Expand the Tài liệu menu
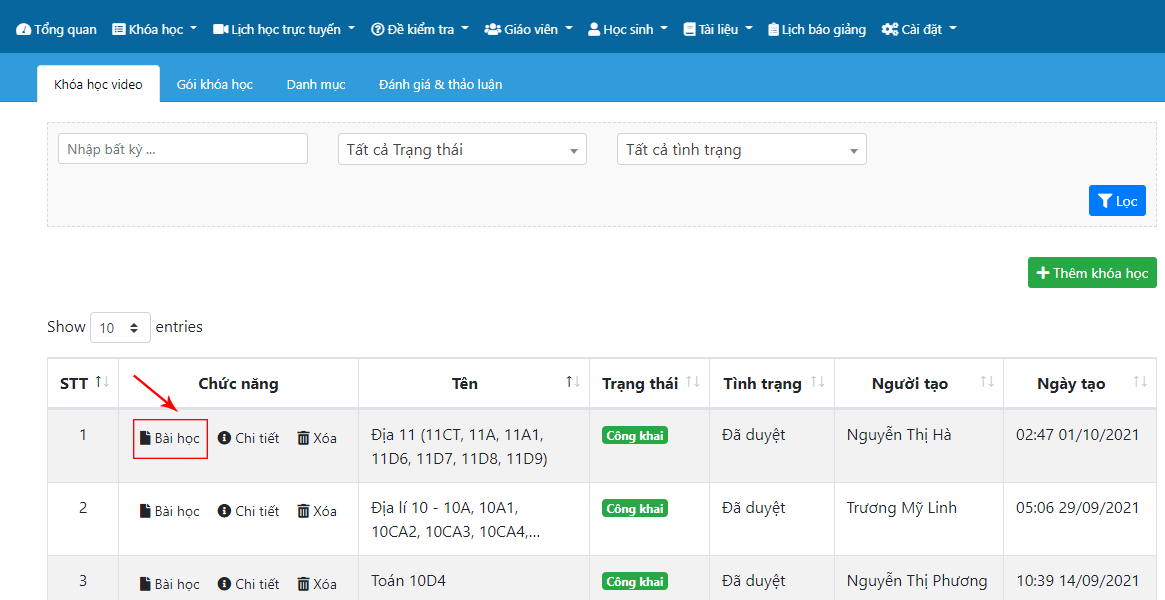1165x600 pixels. coord(718,30)
